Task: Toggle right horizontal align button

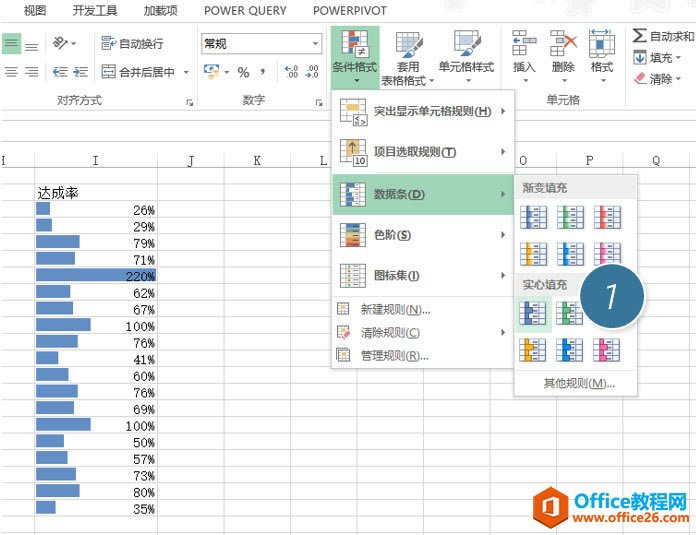Action: click(31, 72)
